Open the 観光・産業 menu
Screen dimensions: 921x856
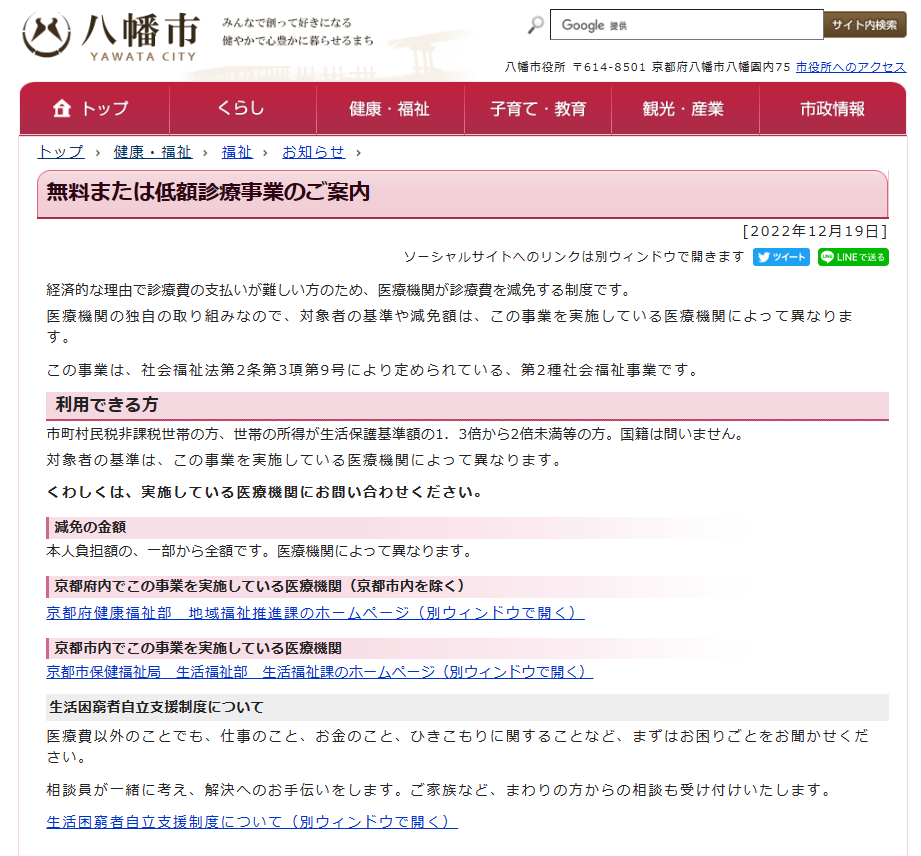coord(685,109)
